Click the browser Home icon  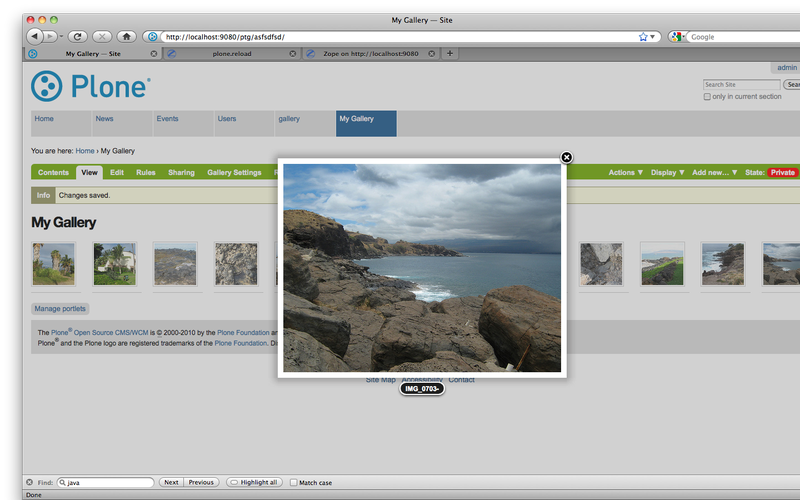pos(127,36)
